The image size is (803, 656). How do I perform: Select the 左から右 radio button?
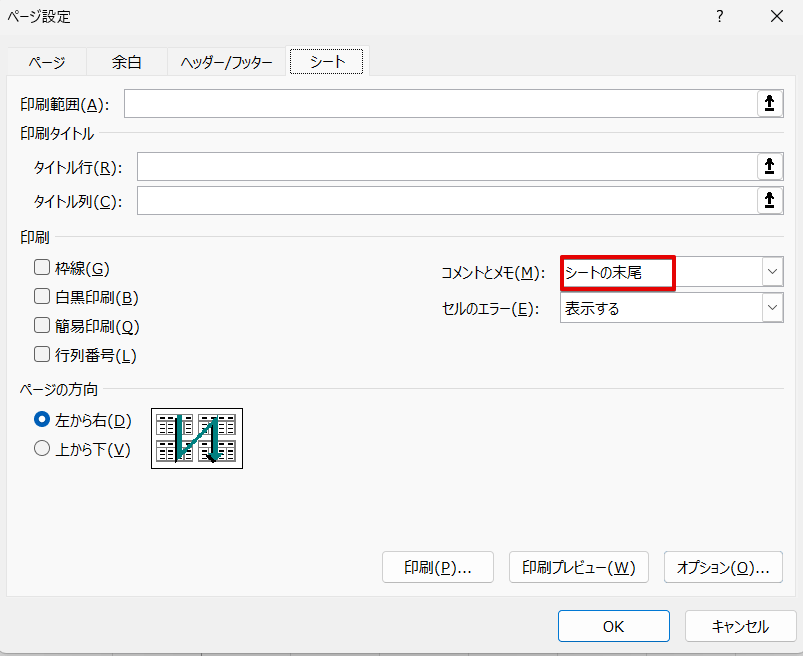42,421
